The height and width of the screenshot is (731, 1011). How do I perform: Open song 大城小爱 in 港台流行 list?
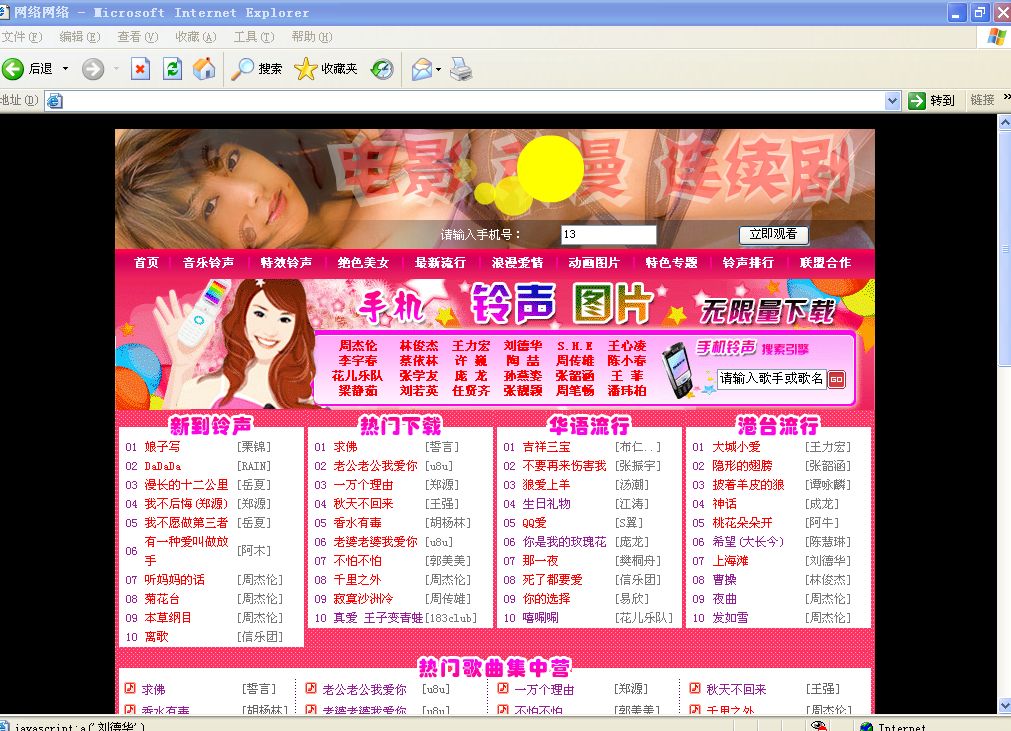point(736,447)
